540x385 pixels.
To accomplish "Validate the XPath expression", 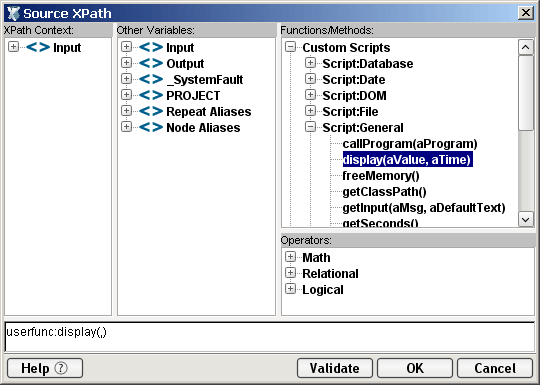I will pyautogui.click(x=335, y=368).
